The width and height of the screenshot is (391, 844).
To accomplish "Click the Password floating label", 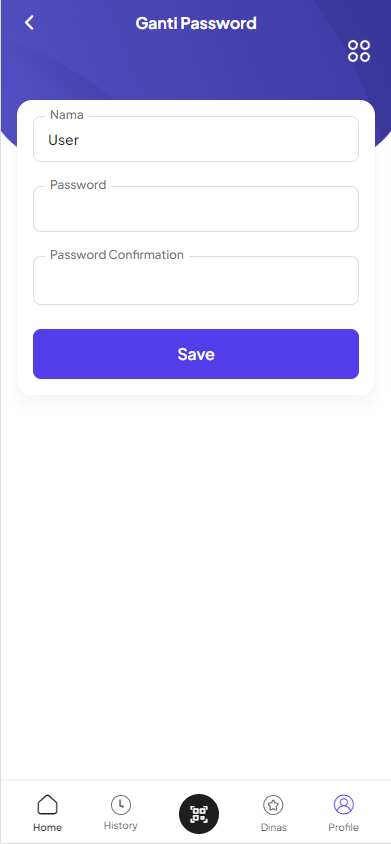I will 78,185.
